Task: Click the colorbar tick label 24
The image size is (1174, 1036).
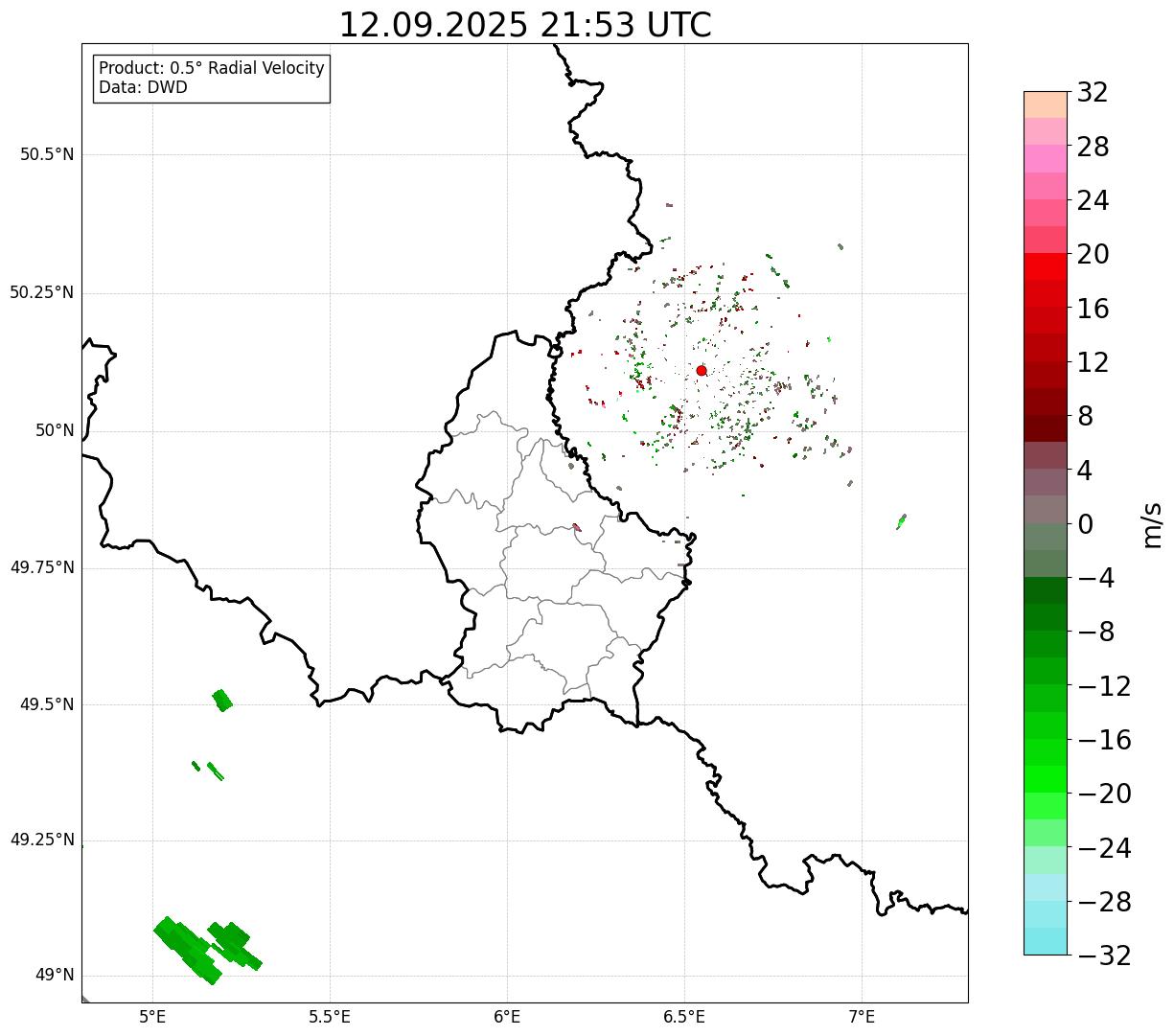Action: pos(1093,201)
